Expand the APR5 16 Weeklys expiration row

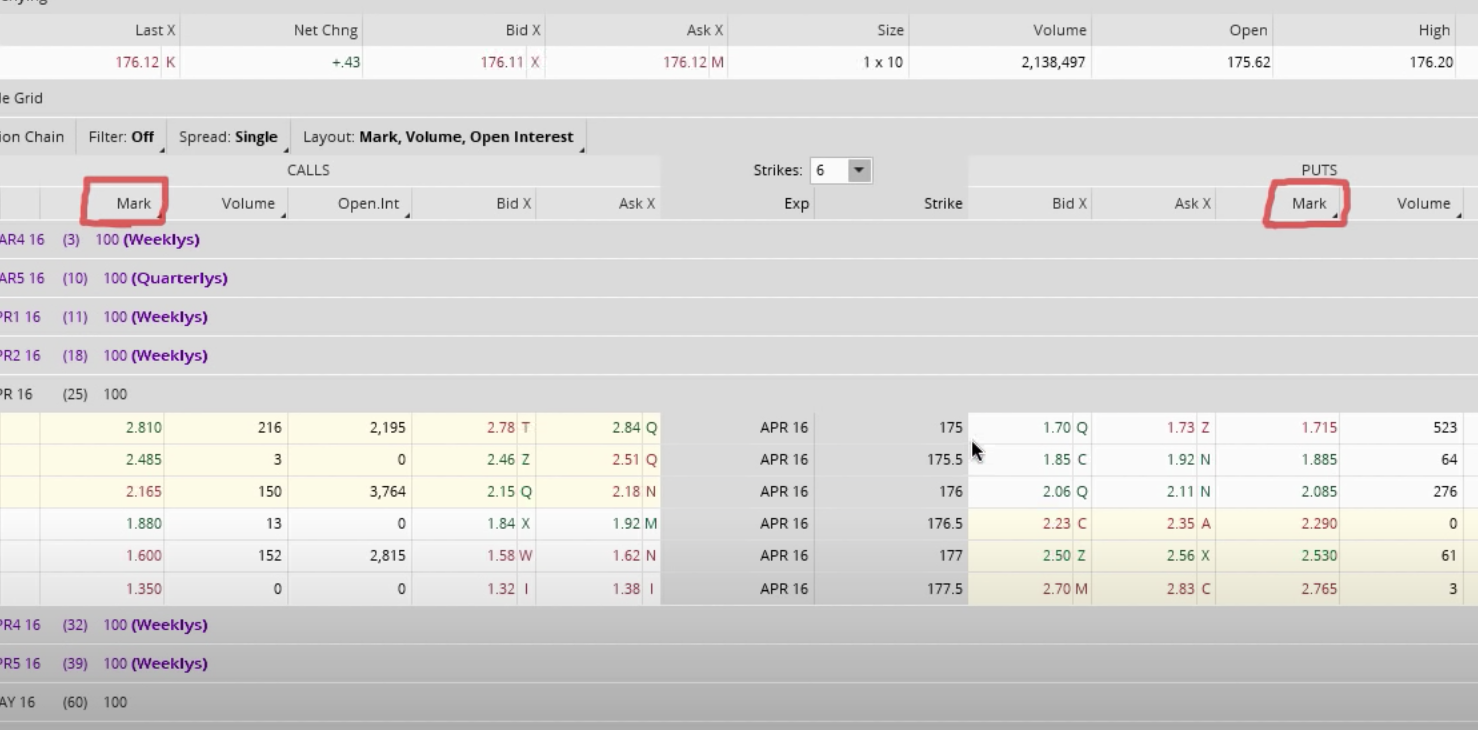739,663
